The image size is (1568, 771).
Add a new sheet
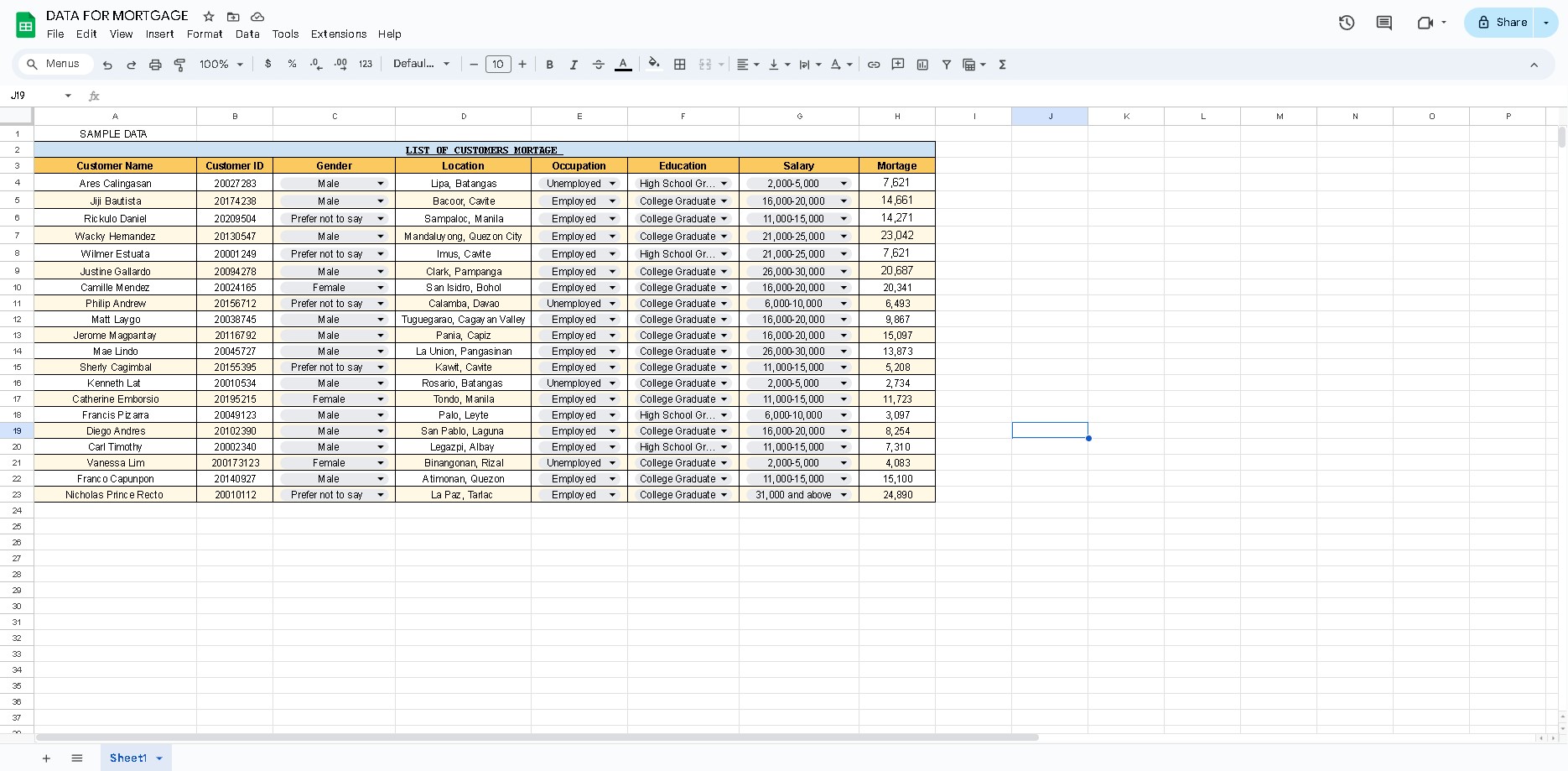46,758
